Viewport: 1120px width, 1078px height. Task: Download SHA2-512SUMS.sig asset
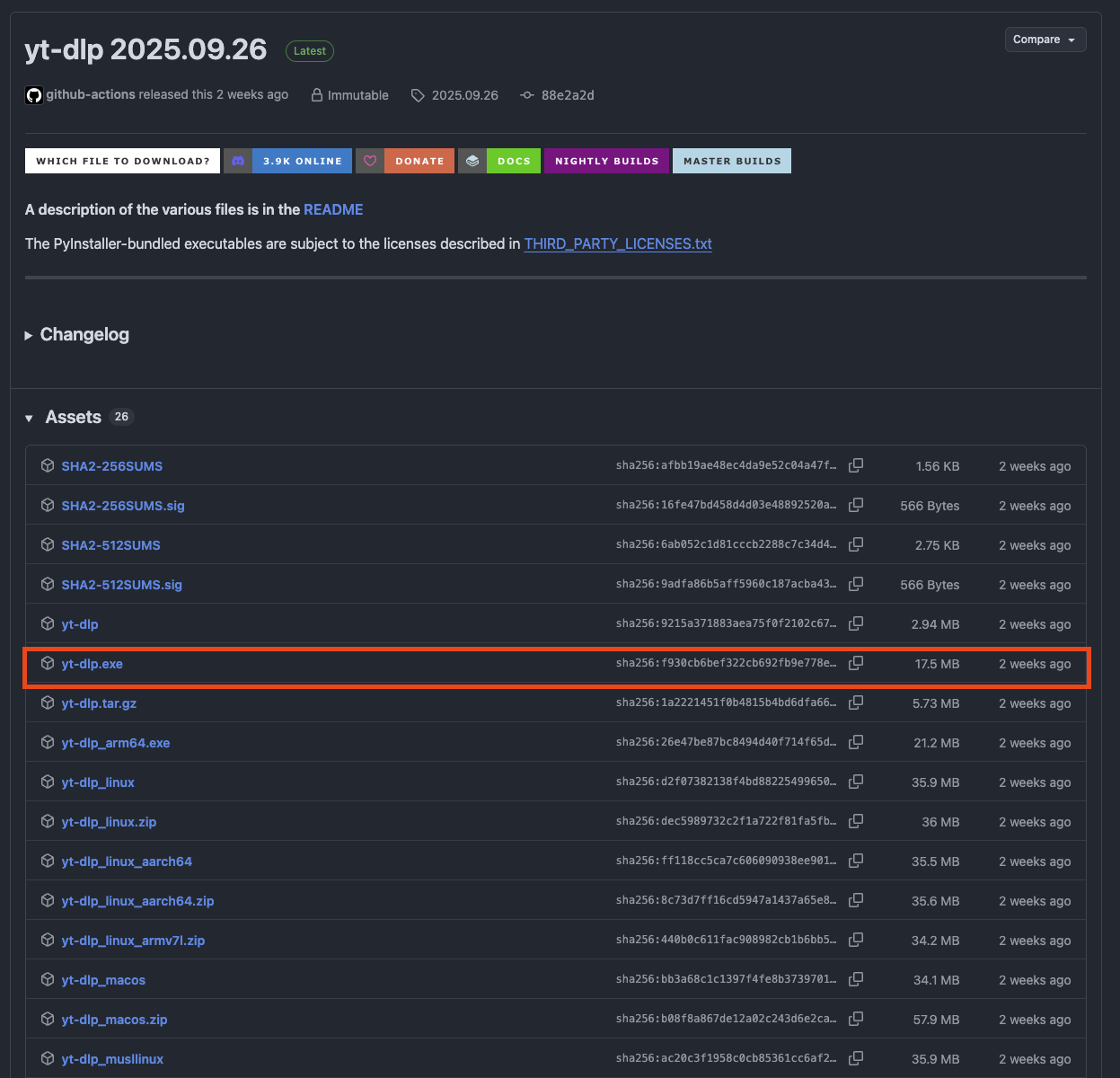[121, 585]
